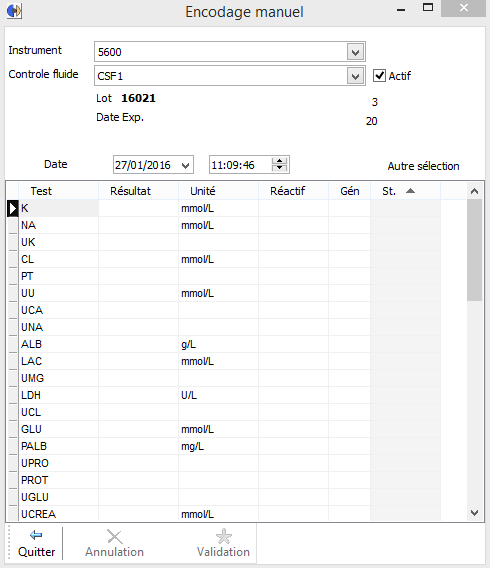
Task: Click the Résultat cell for GLU
Action: [138, 429]
